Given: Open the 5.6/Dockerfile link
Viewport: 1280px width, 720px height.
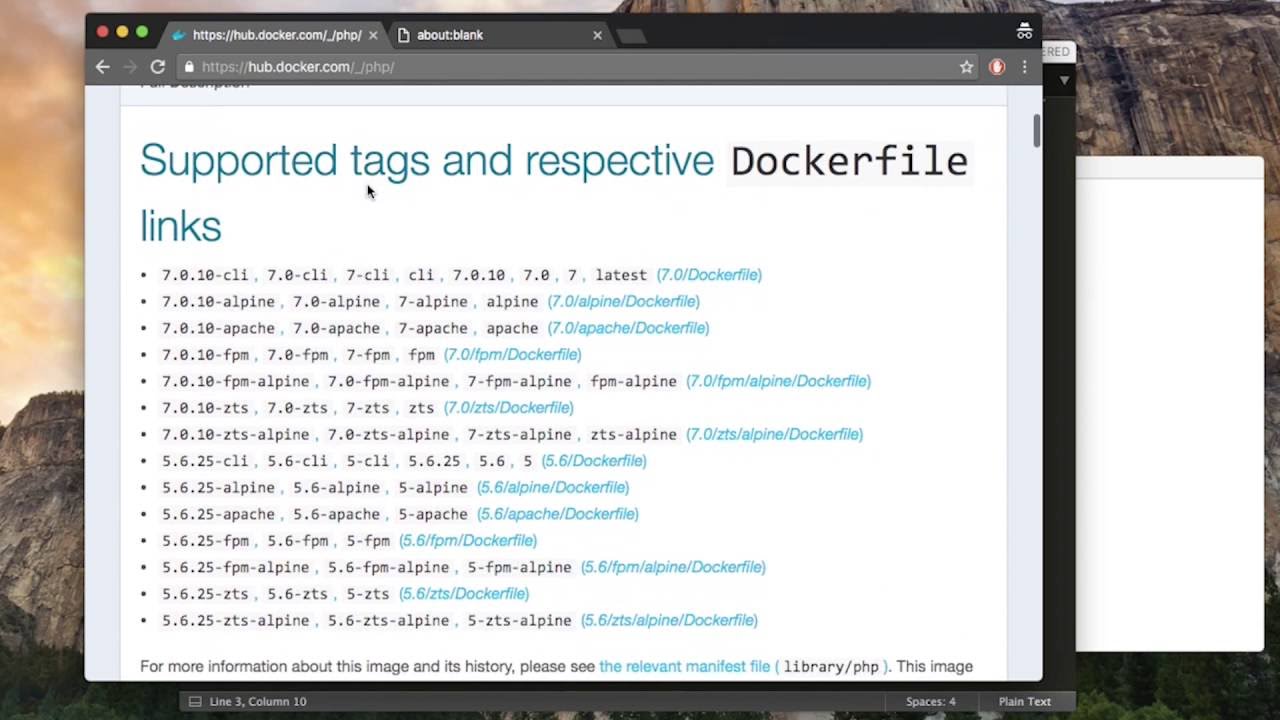Looking at the screenshot, I should pyautogui.click(x=594, y=461).
